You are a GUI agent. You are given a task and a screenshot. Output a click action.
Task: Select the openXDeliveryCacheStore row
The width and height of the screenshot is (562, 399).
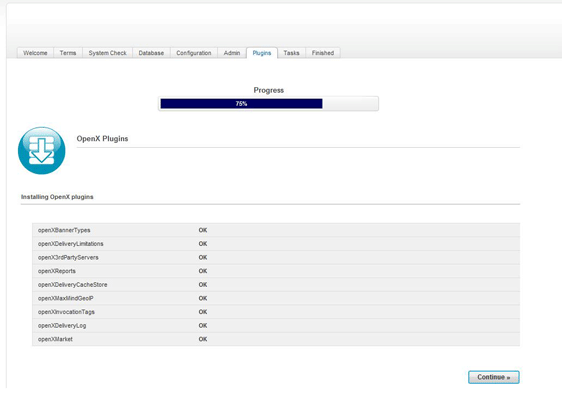(276, 285)
